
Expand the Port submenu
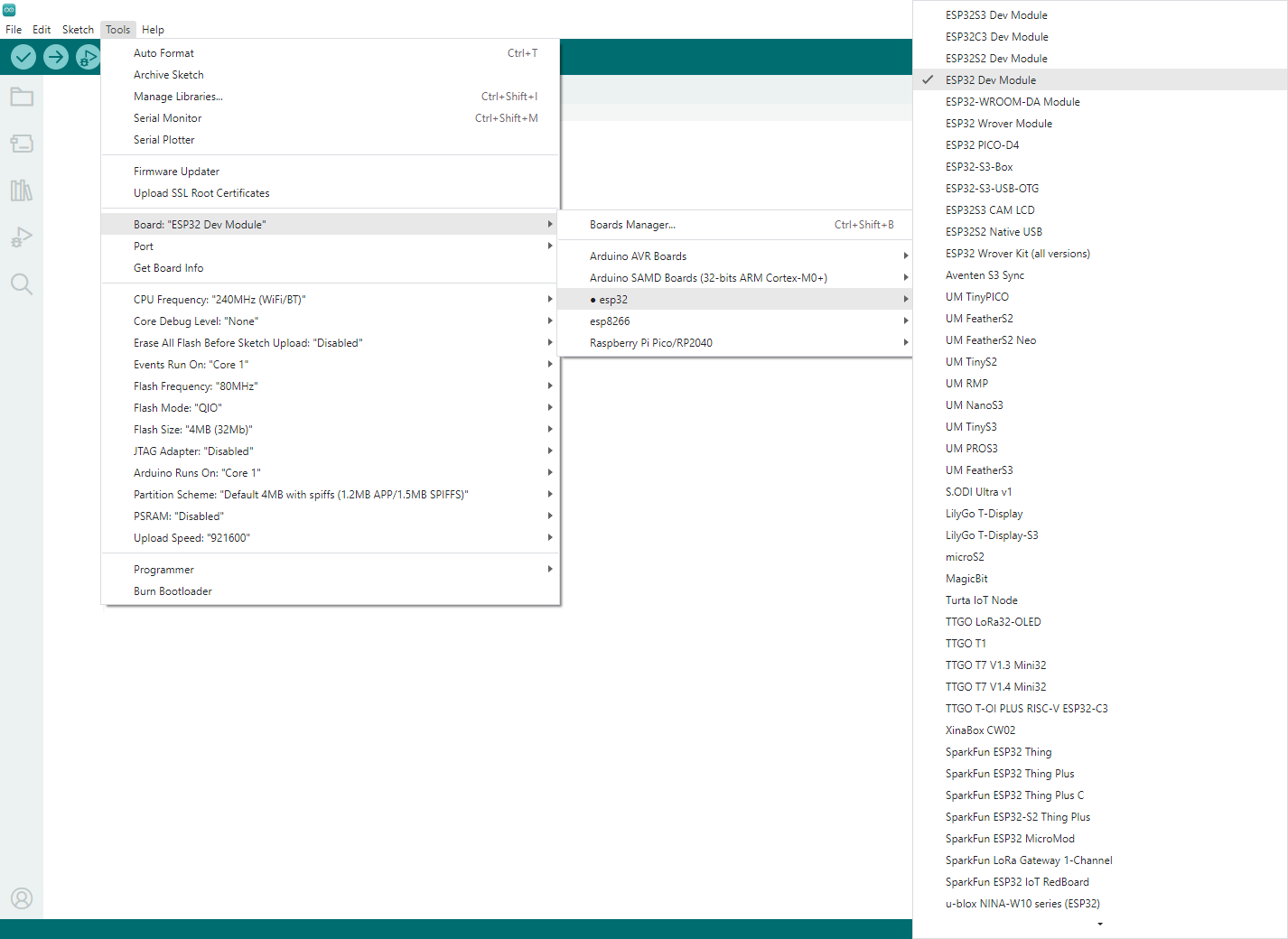[331, 246]
